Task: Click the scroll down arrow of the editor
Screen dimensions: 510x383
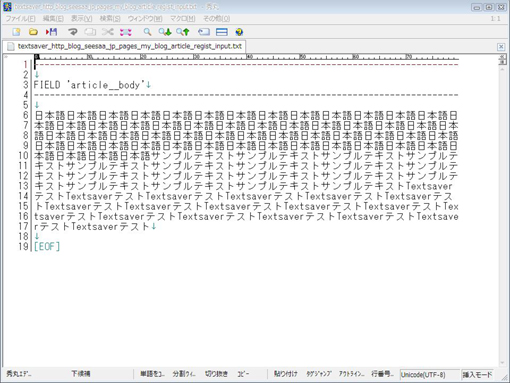Action: [502, 363]
